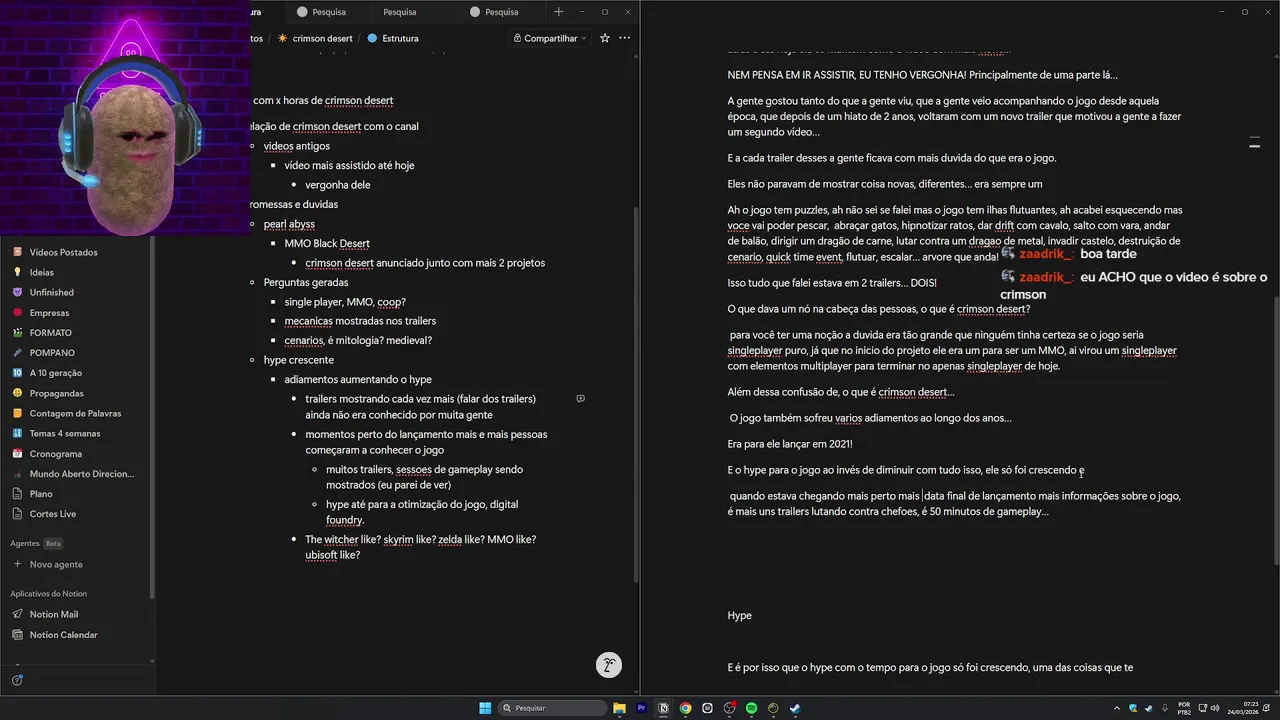Click the A 10 geração icon
This screenshot has height=720, width=1280.
coord(17,373)
